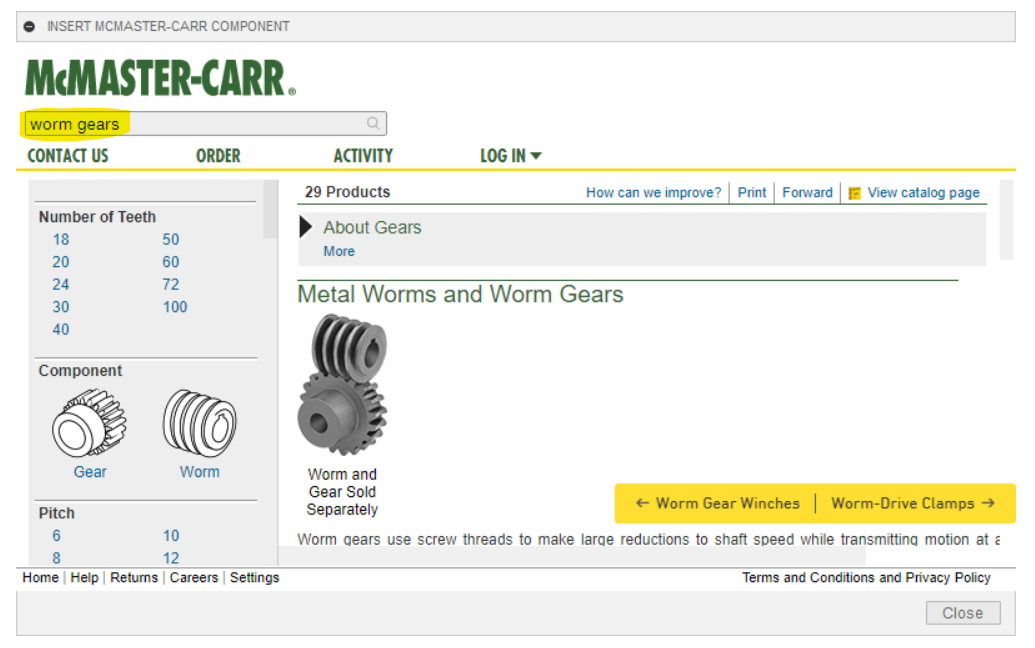
Task: Filter Number of Teeth 50
Action: point(171,240)
